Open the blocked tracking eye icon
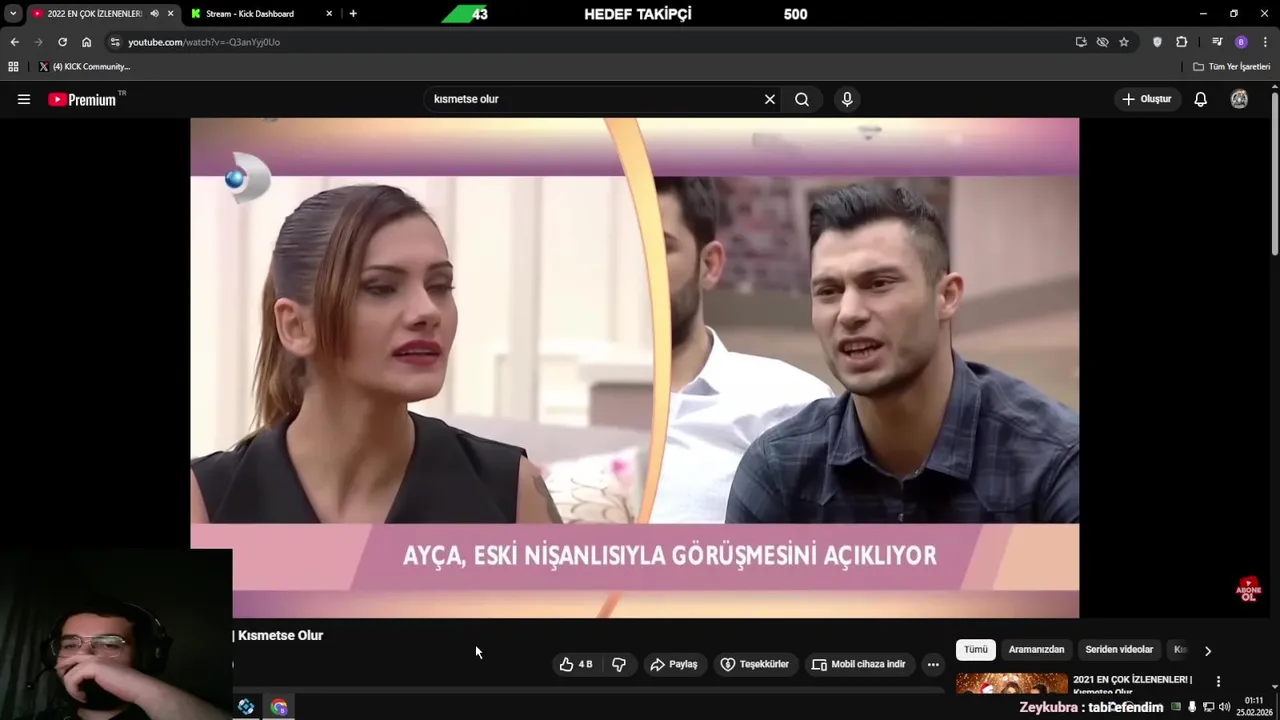This screenshot has height=720, width=1280. pos(1102,42)
